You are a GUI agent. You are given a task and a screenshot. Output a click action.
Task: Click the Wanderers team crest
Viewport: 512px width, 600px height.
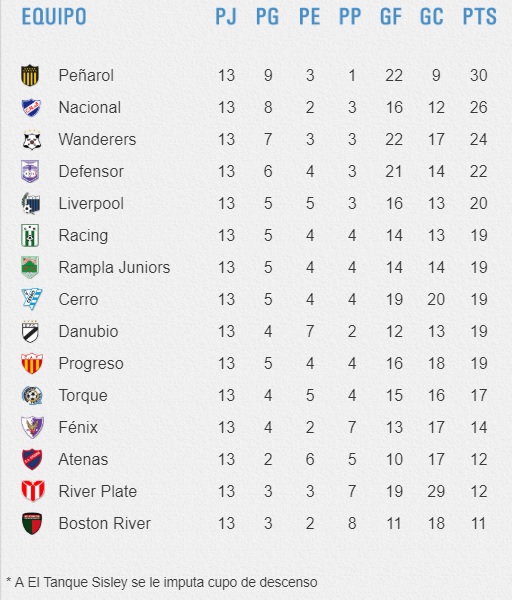32,140
